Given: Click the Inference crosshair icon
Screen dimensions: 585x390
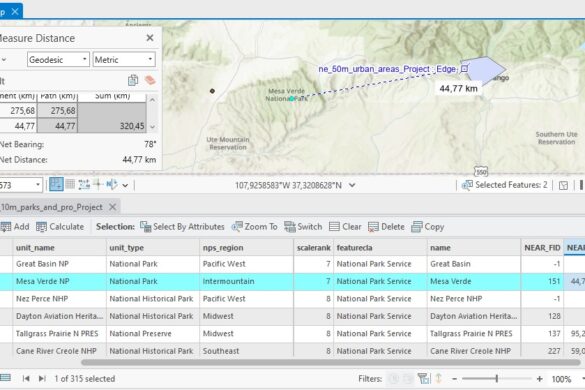Looking at the screenshot, I should coord(98,184).
